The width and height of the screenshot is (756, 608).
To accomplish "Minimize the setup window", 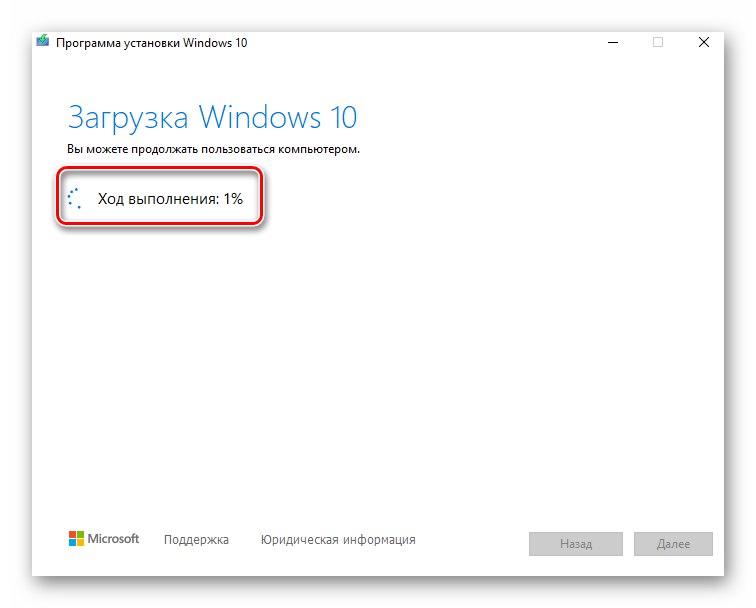I will point(613,42).
